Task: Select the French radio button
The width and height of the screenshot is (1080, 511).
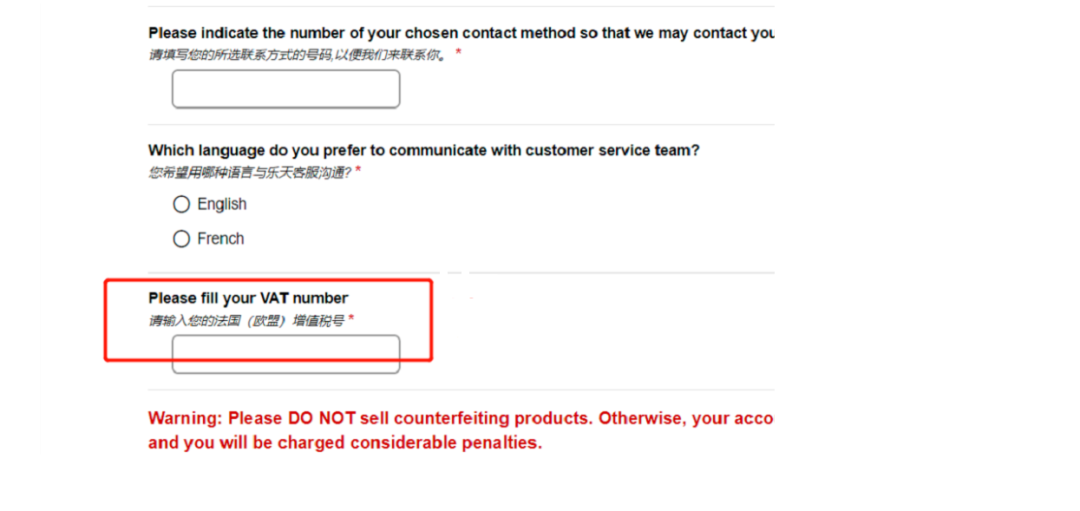Action: (x=181, y=239)
